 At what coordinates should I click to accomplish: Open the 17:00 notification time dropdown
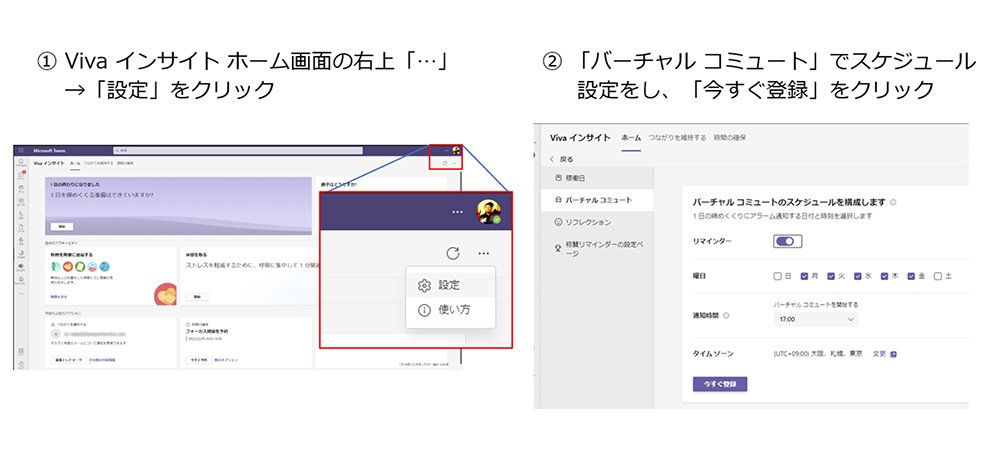tap(816, 319)
